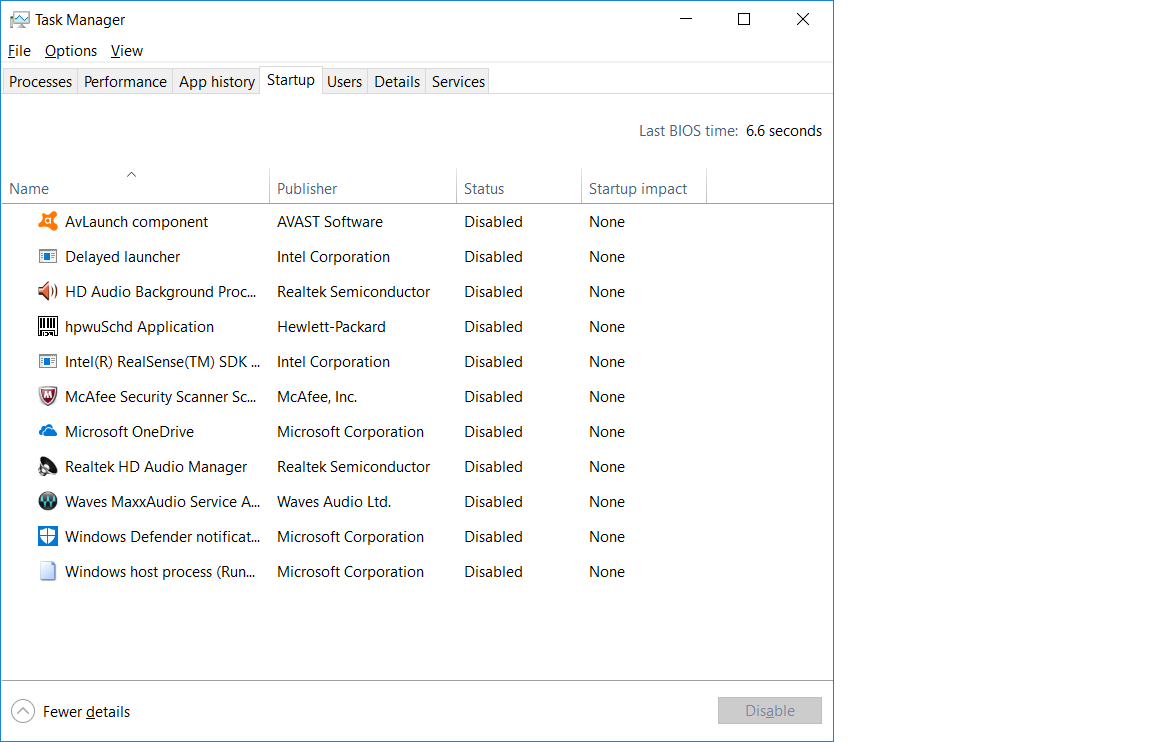Click the Task Manager title bar icon
The width and height of the screenshot is (1152, 742).
tap(20, 20)
